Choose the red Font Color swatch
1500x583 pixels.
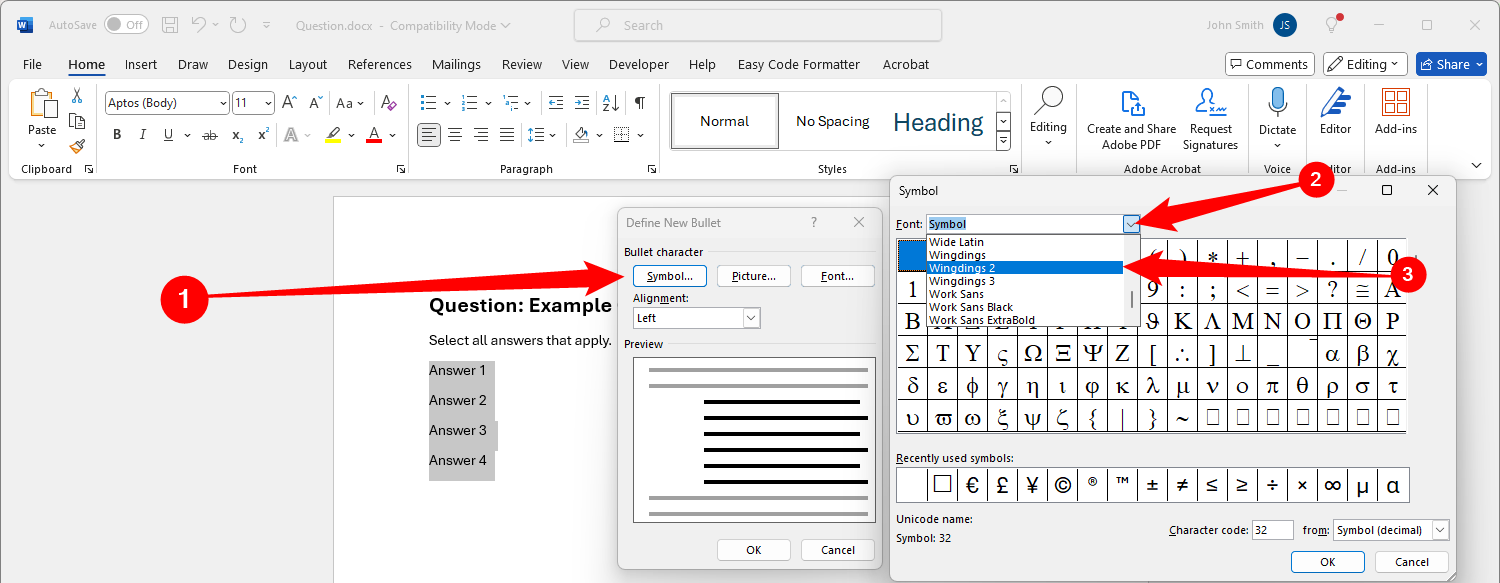373,134
